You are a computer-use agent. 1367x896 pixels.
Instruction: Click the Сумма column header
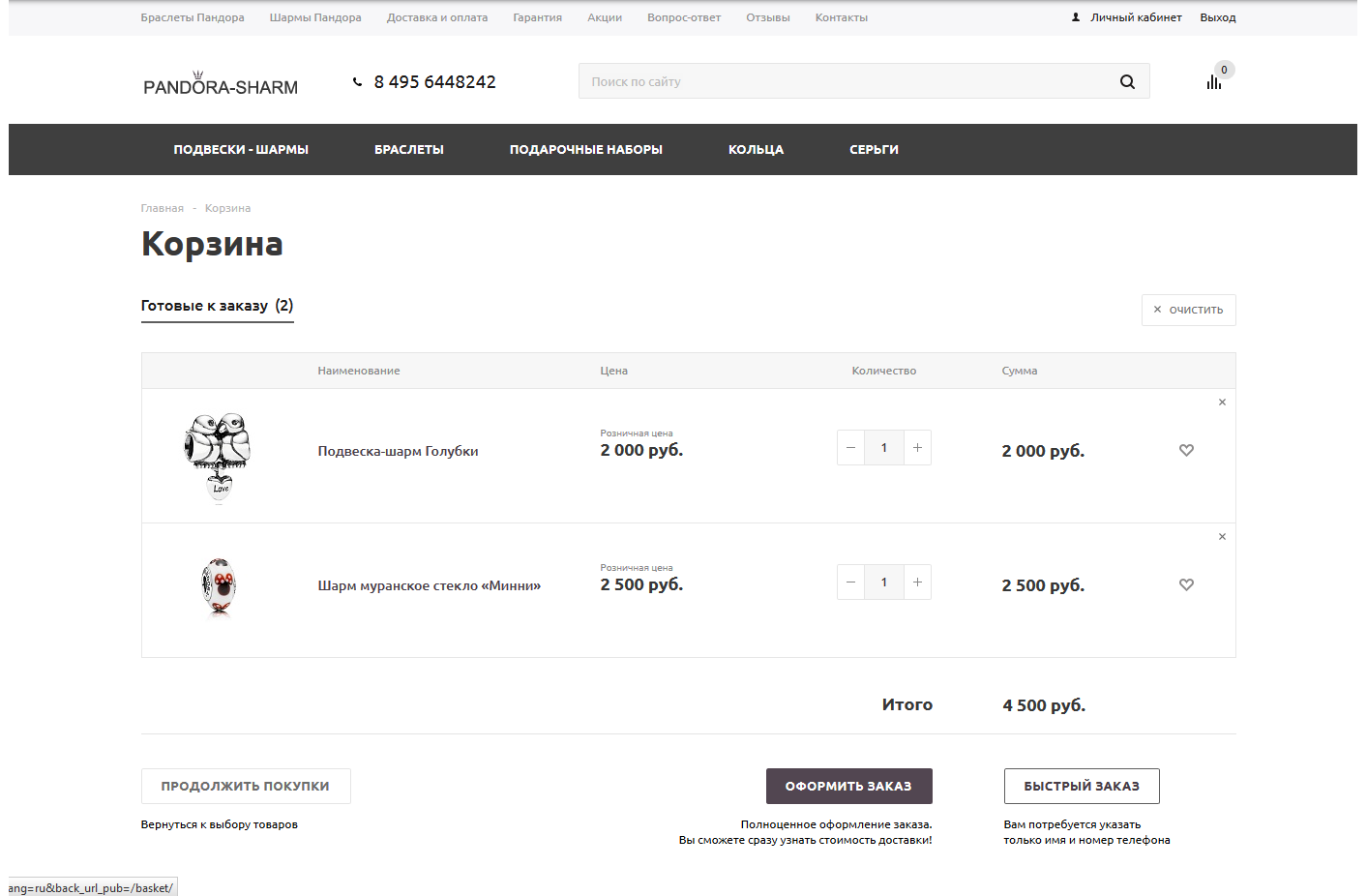point(1020,371)
